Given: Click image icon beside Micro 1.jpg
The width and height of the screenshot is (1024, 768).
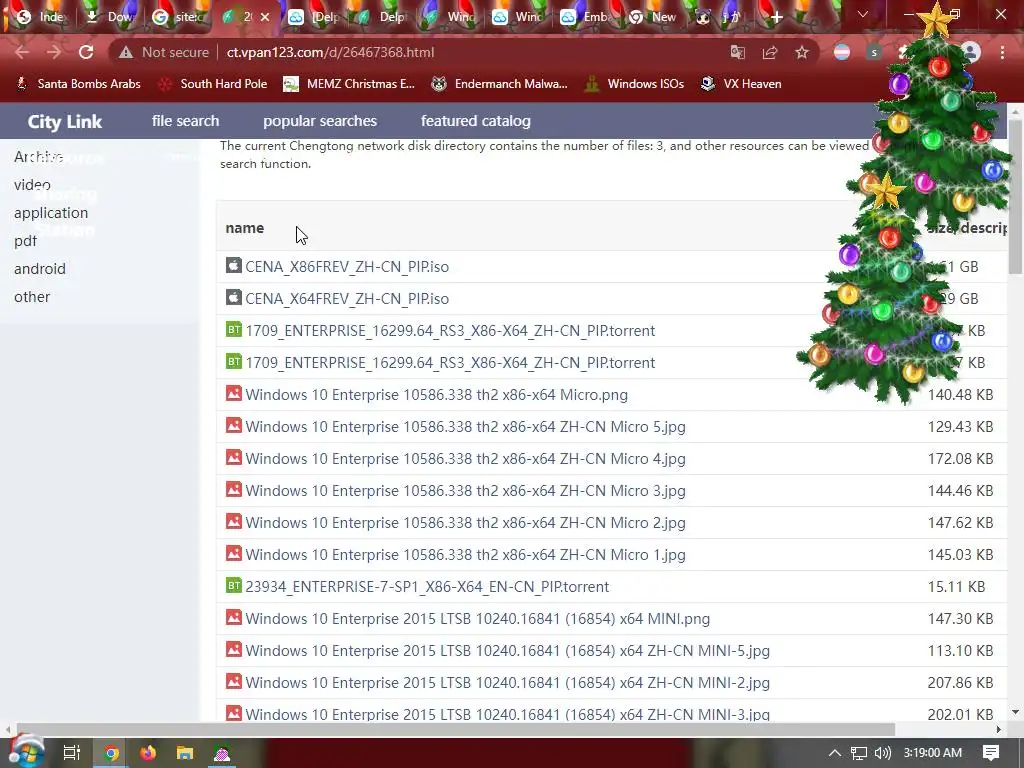Looking at the screenshot, I should 234,553.
